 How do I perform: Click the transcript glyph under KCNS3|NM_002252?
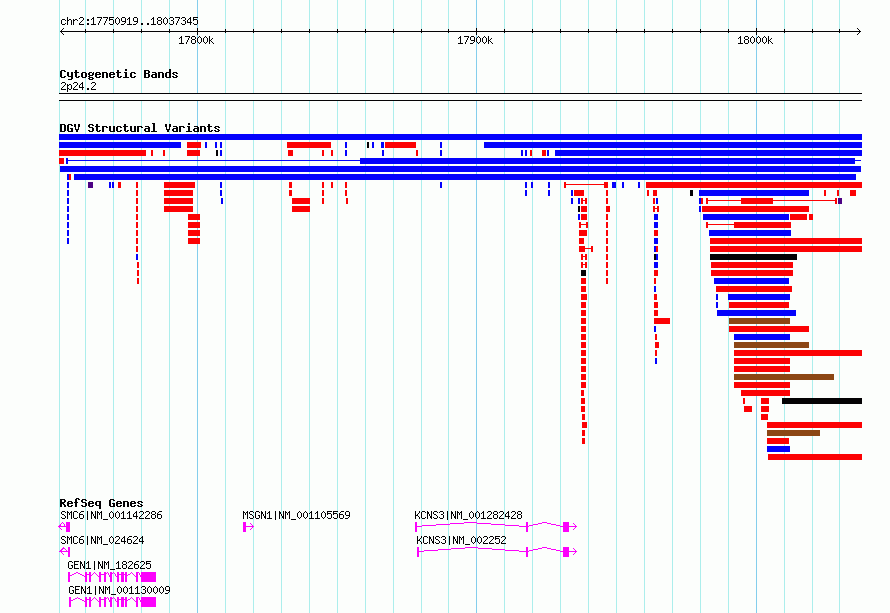coord(497,552)
